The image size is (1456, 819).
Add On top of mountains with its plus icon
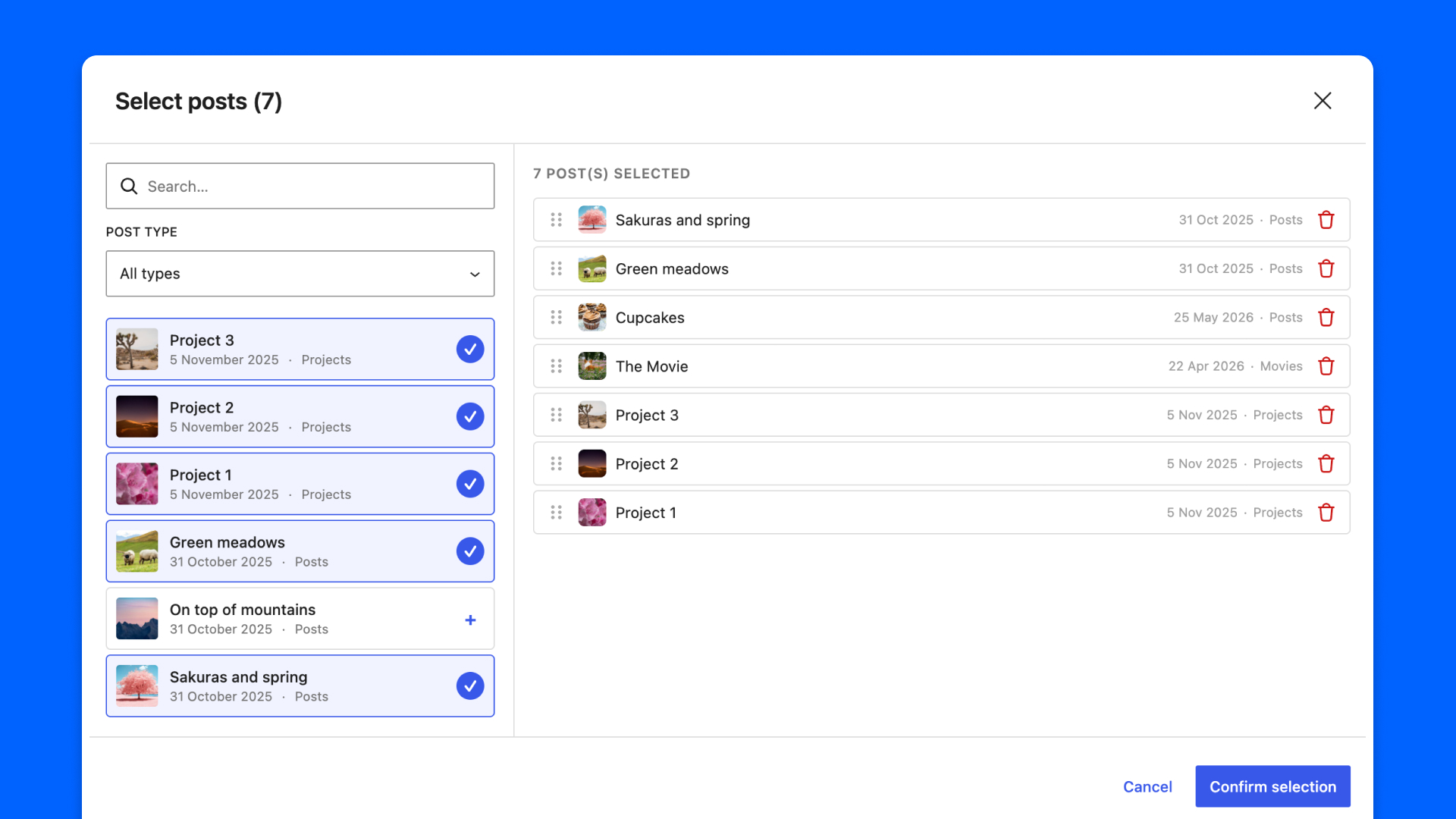(470, 620)
